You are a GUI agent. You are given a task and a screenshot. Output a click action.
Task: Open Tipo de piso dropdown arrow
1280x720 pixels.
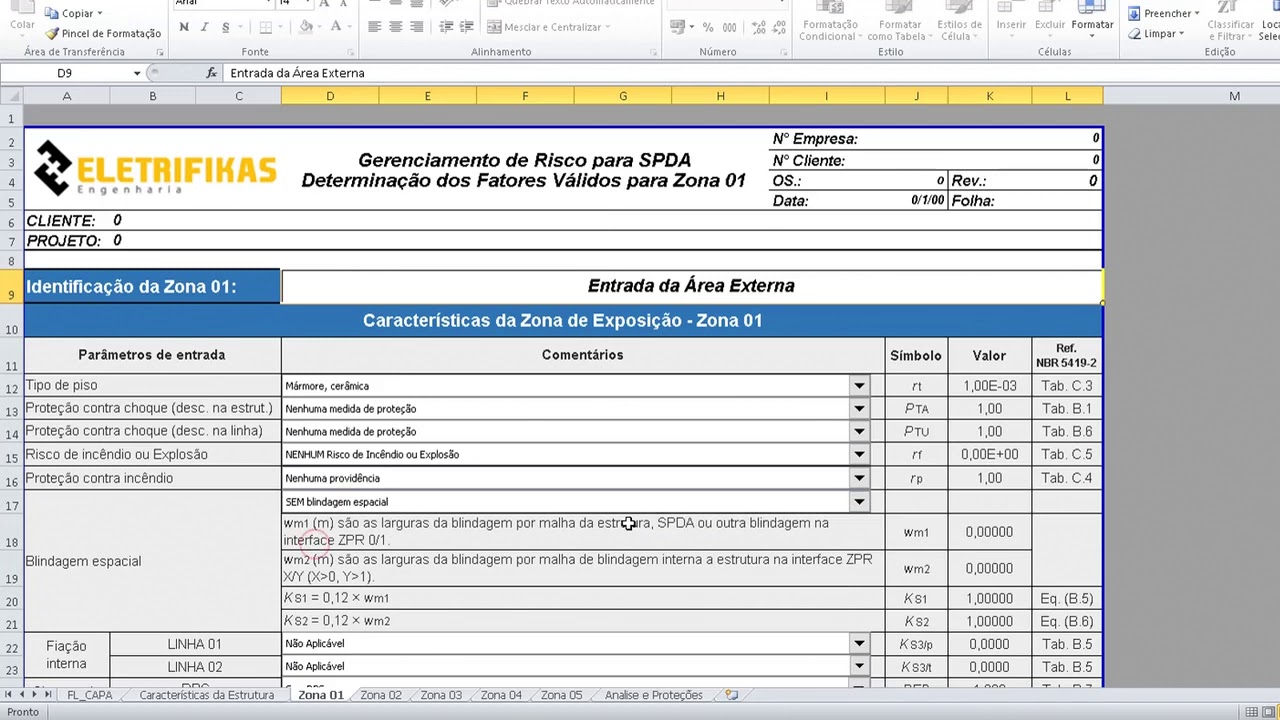tap(859, 386)
